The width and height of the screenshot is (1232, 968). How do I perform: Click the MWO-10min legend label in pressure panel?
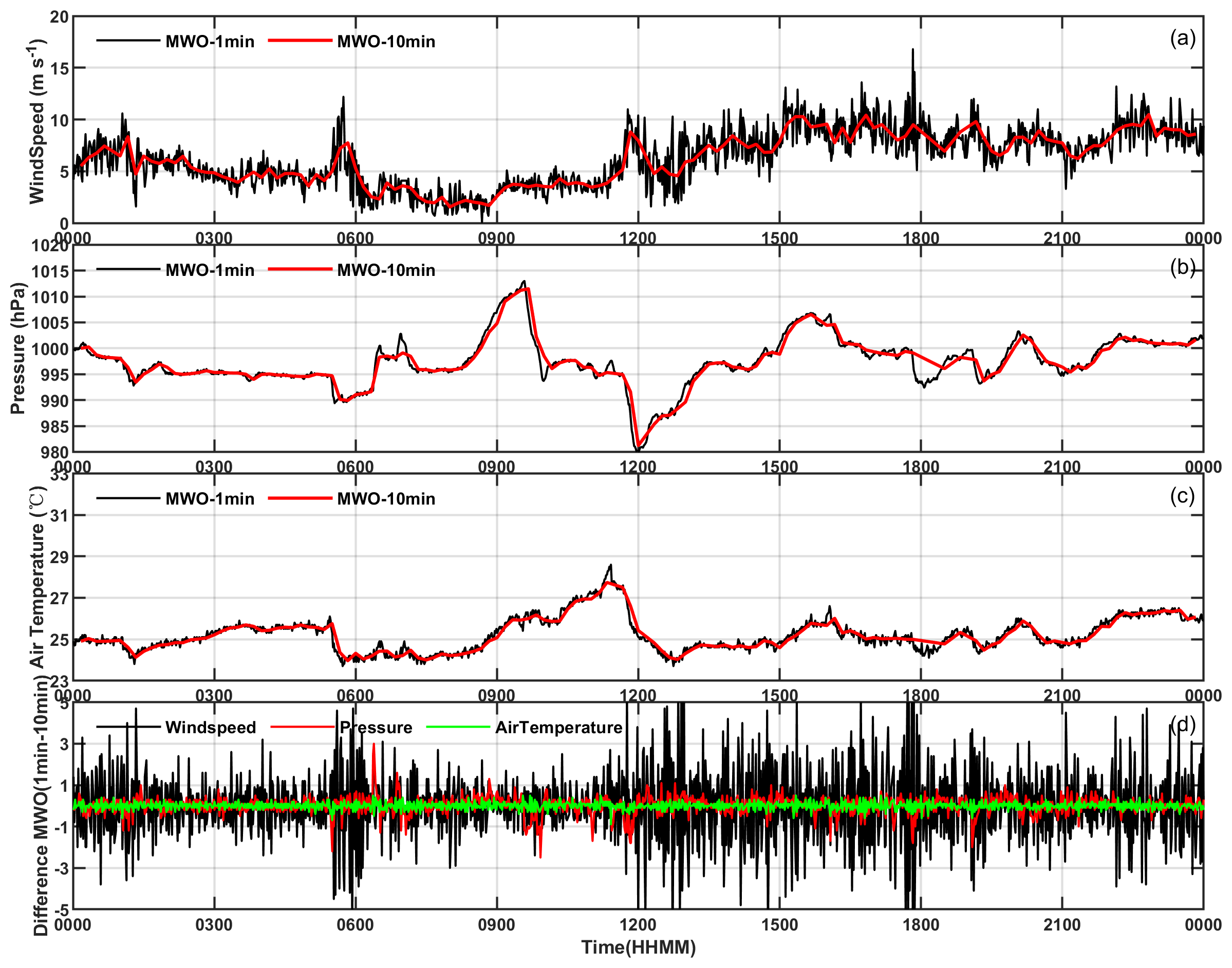point(386,270)
